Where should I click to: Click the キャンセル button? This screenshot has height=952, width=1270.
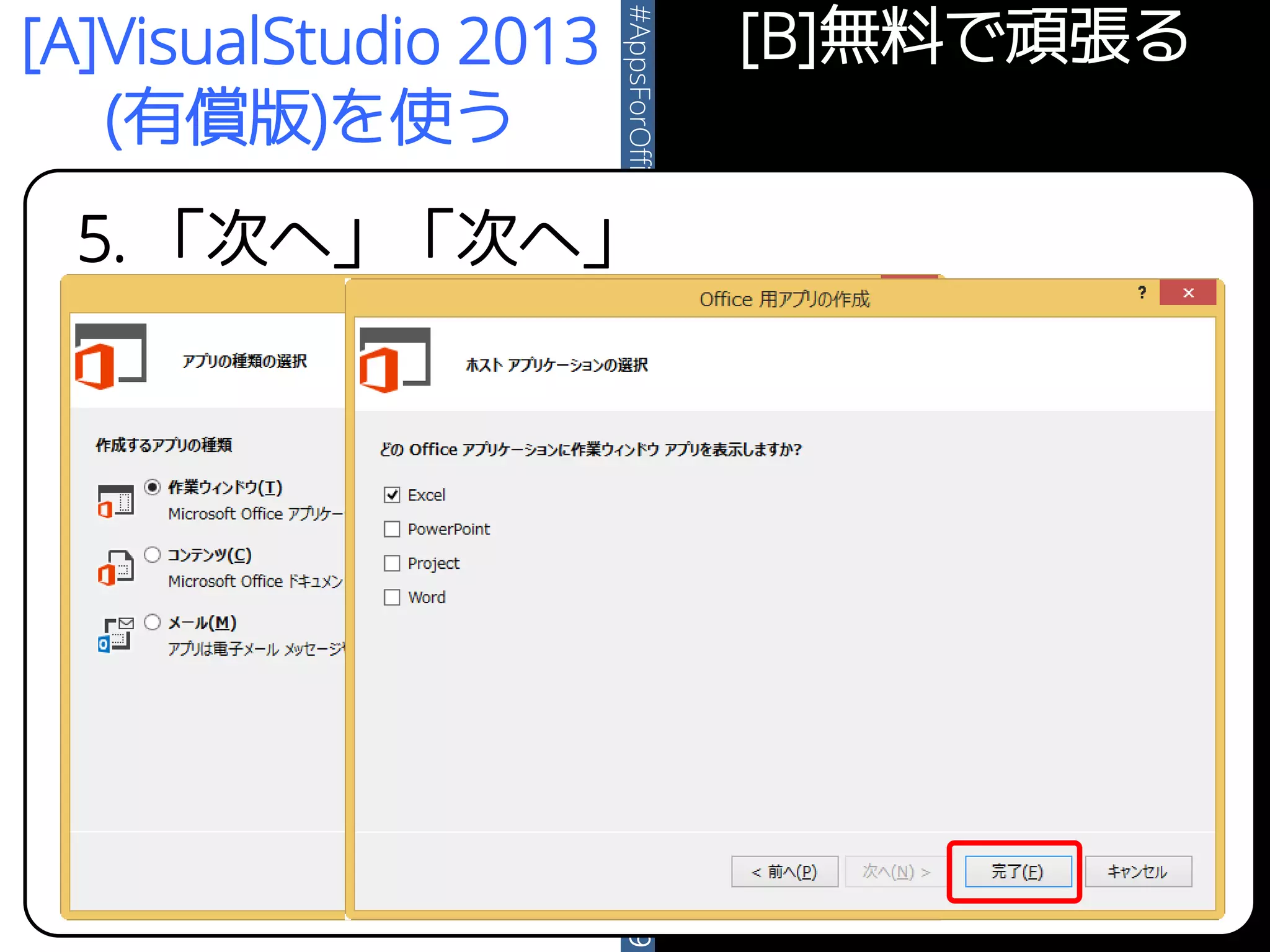[1138, 871]
